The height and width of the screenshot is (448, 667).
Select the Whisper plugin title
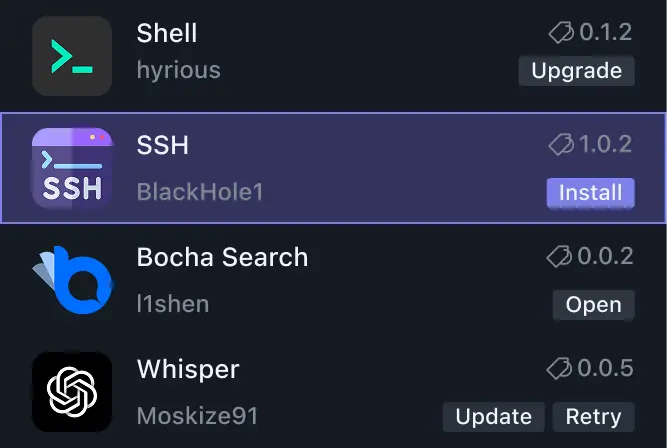(188, 369)
